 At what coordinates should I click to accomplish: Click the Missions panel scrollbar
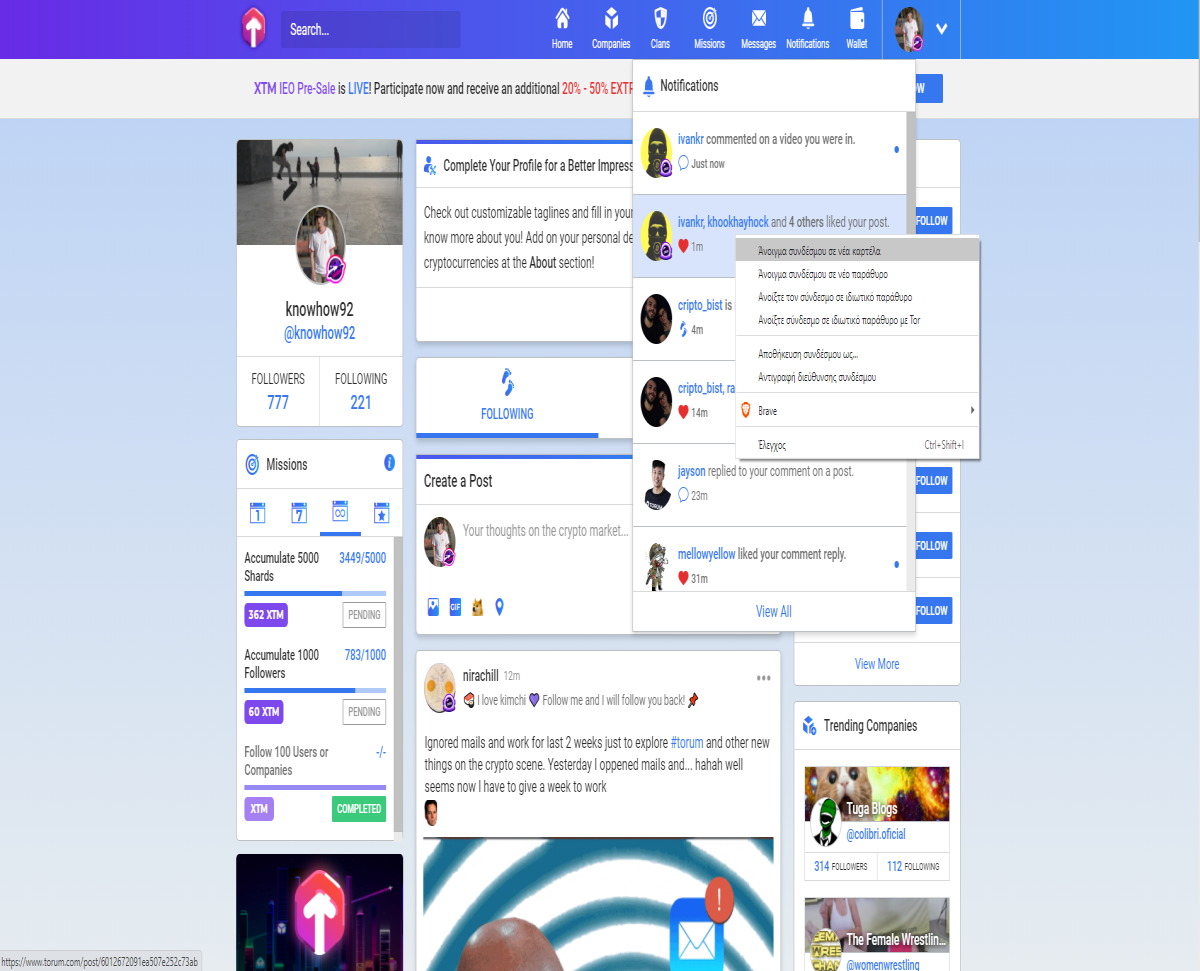[x=398, y=685]
